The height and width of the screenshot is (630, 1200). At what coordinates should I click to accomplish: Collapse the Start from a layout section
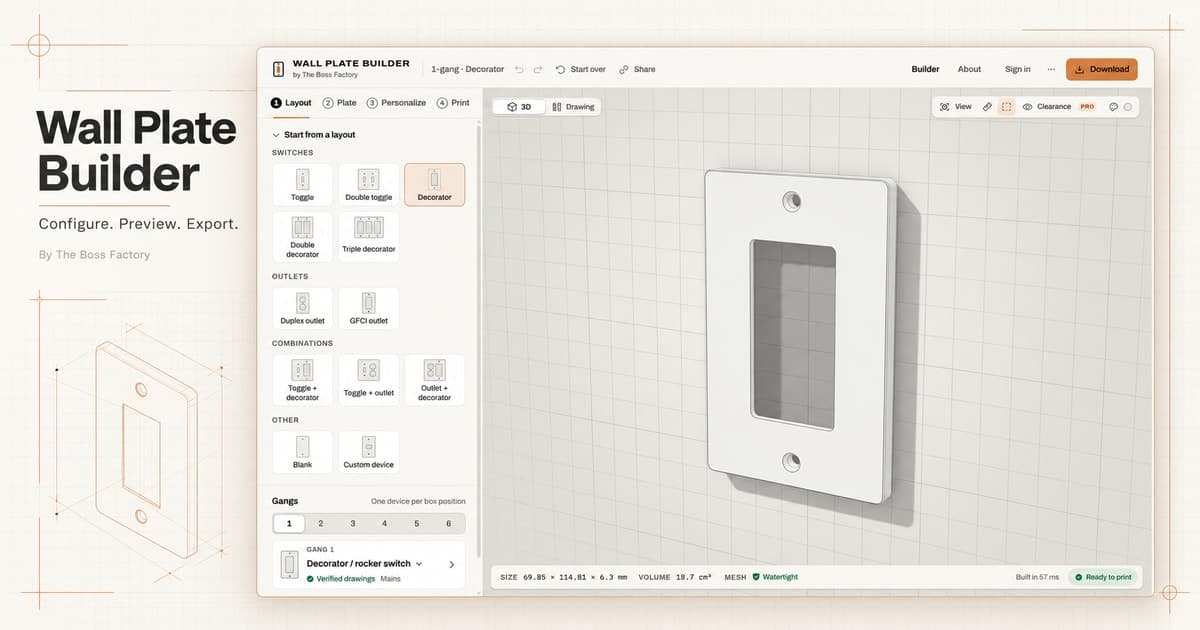pyautogui.click(x=314, y=134)
